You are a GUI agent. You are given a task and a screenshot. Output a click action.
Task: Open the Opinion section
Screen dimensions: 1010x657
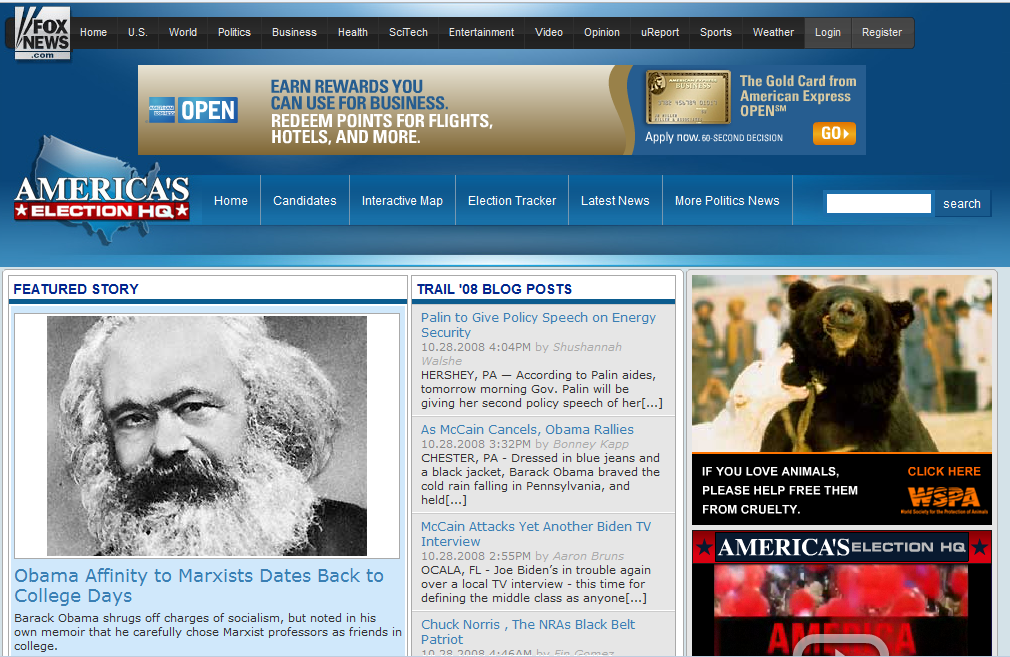coord(602,32)
